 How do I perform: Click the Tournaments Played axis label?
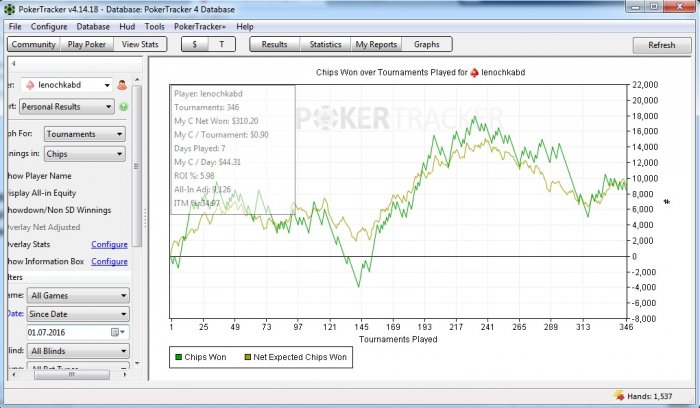point(398,339)
